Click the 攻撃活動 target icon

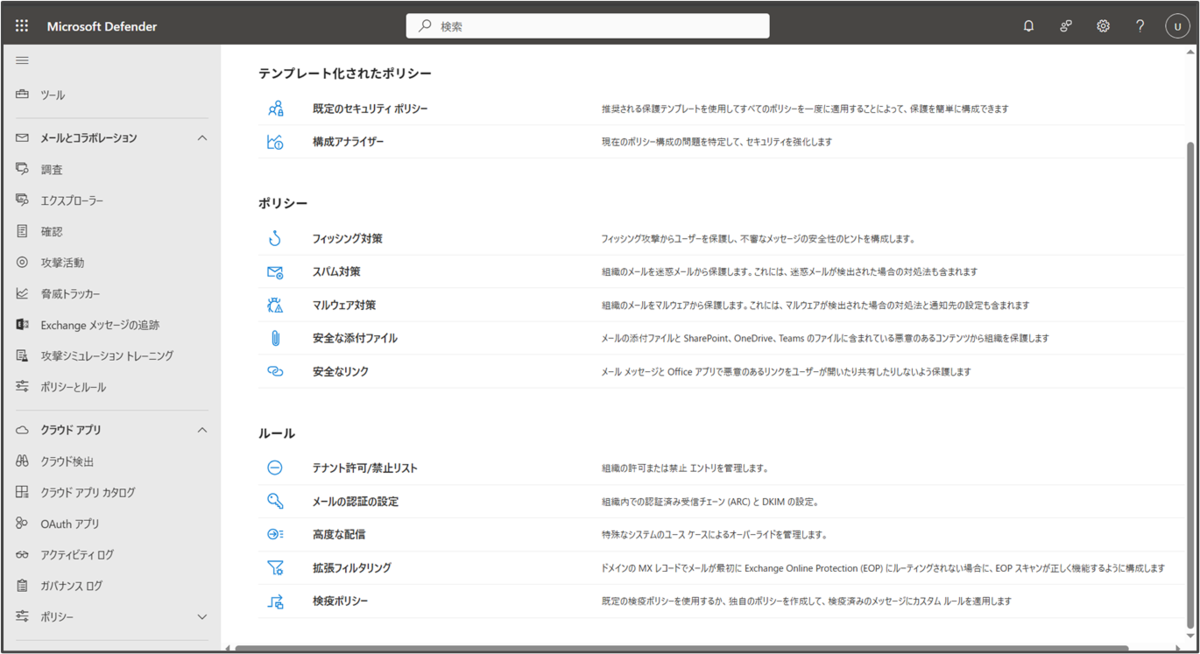(22, 263)
